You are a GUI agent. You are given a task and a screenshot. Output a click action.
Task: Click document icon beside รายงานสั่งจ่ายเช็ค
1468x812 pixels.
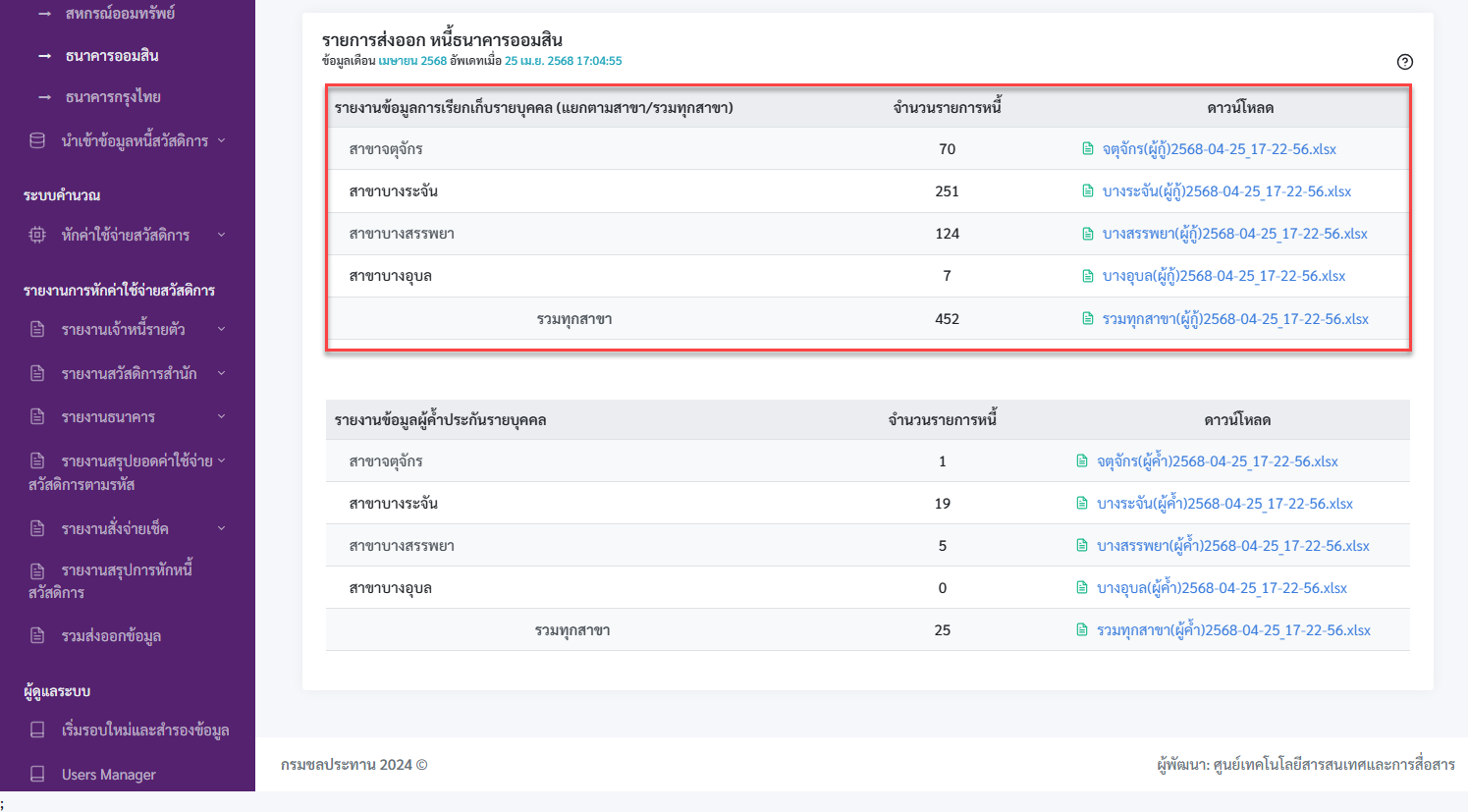(37, 528)
